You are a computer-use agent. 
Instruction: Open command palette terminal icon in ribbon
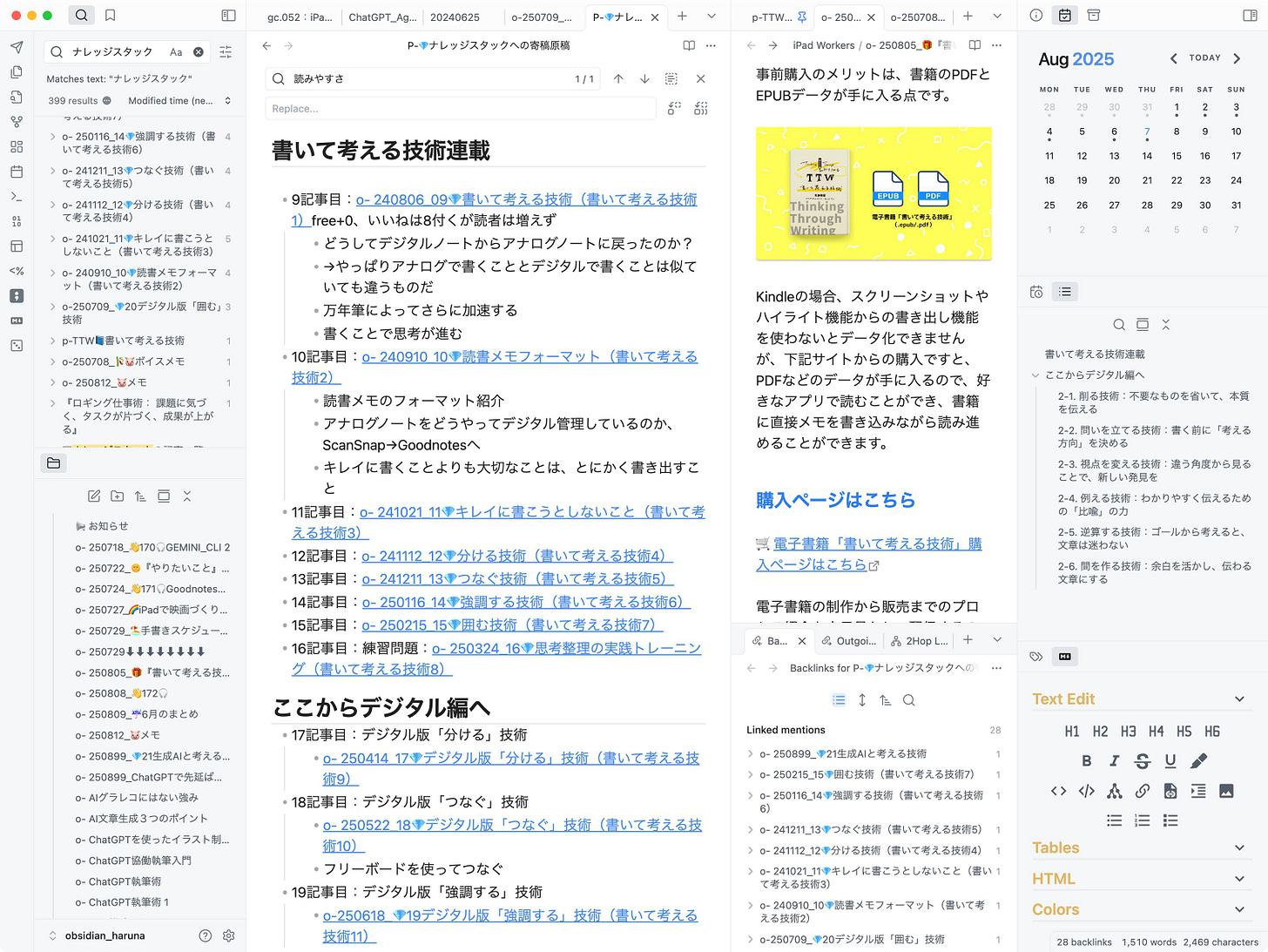click(x=17, y=197)
